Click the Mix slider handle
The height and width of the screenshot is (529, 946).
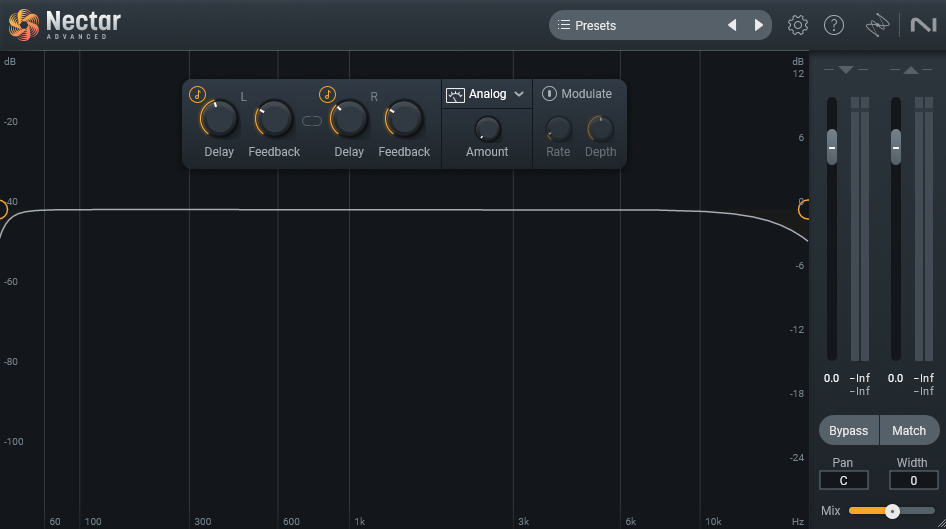(x=892, y=511)
